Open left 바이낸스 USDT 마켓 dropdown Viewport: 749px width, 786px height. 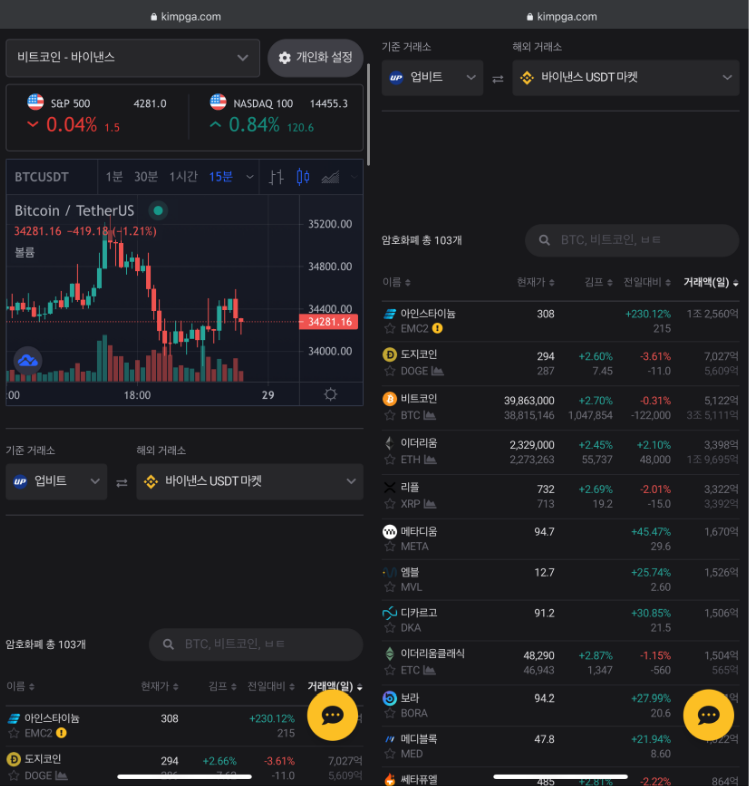tap(250, 481)
